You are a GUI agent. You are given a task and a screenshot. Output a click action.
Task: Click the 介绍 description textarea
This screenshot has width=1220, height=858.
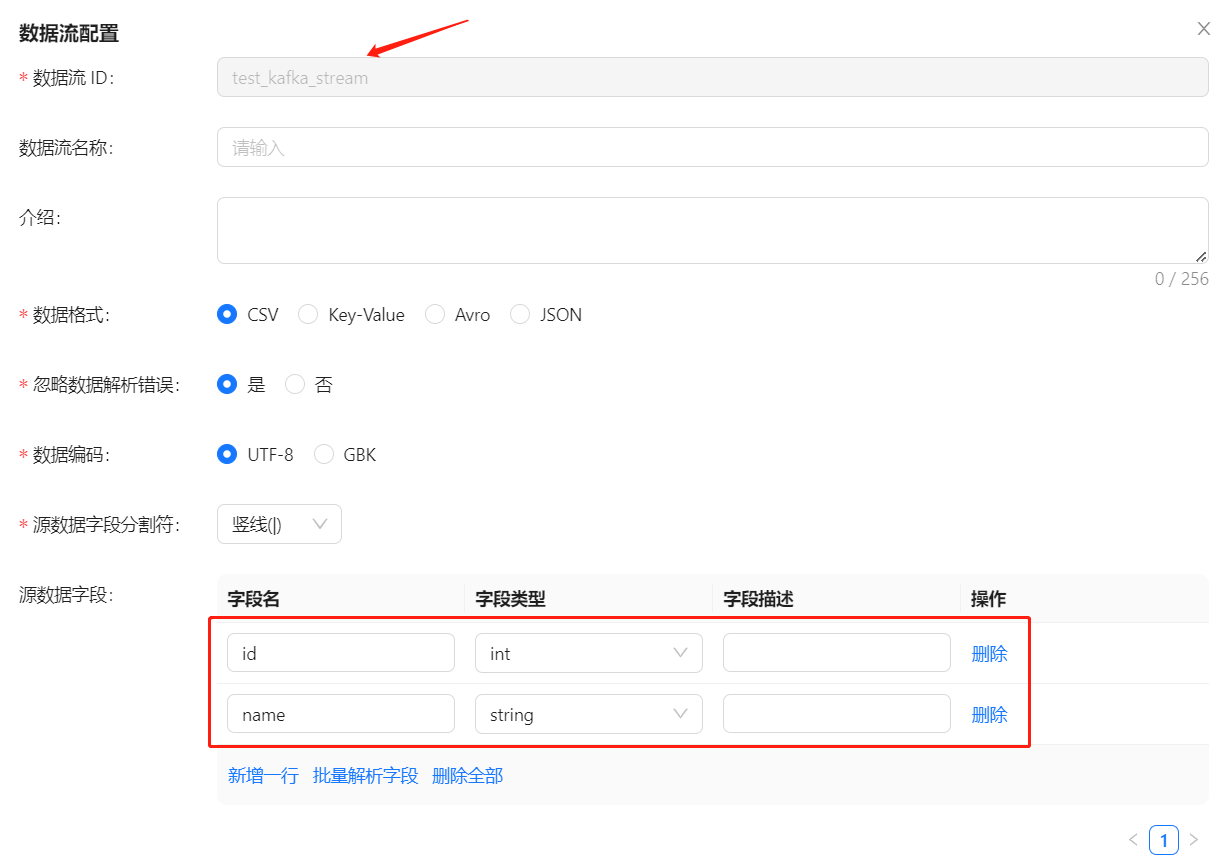click(712, 230)
